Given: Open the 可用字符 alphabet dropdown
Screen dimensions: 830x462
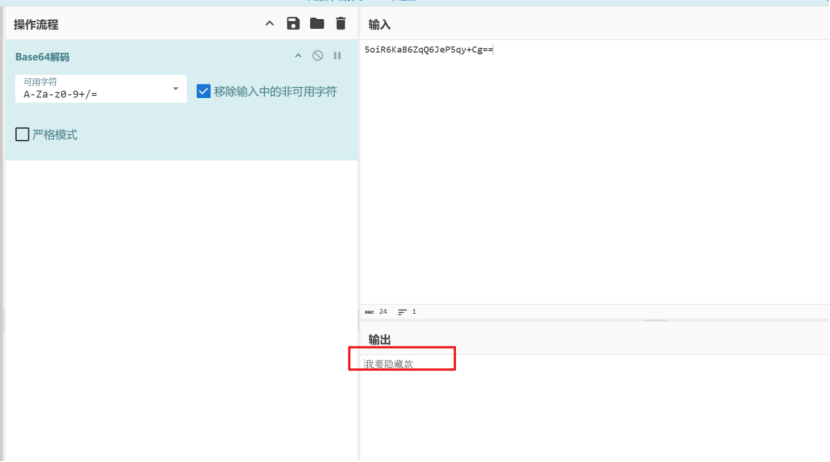Looking at the screenshot, I should click(177, 89).
